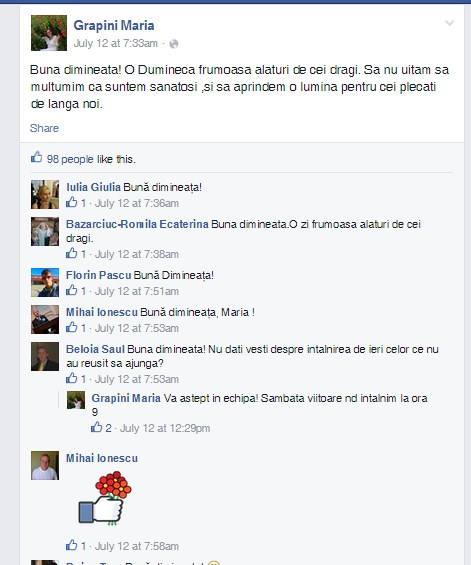Share the Grapini Maria post
The image size is (471, 565).
44,128
